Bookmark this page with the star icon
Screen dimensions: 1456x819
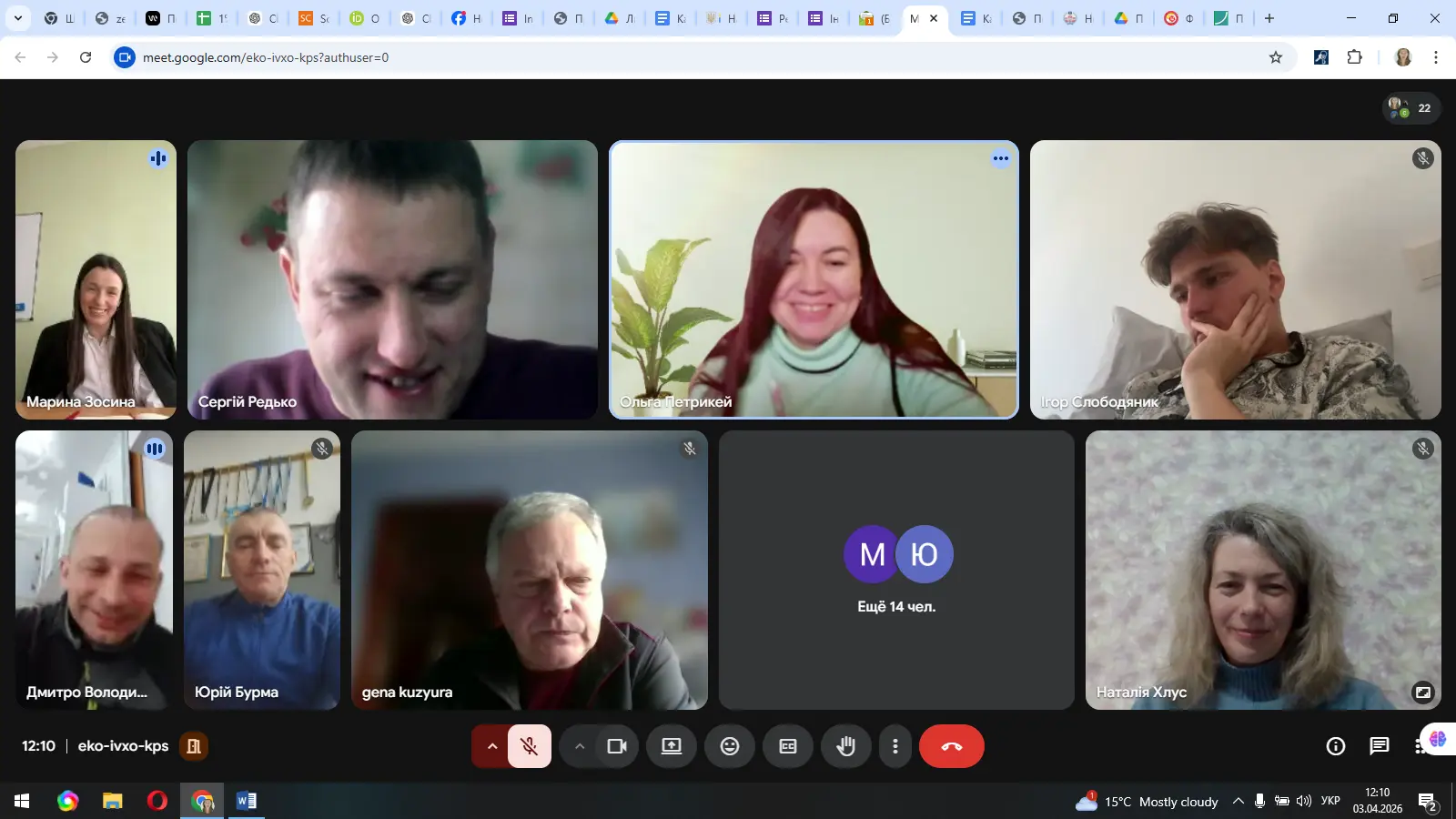[x=1276, y=57]
